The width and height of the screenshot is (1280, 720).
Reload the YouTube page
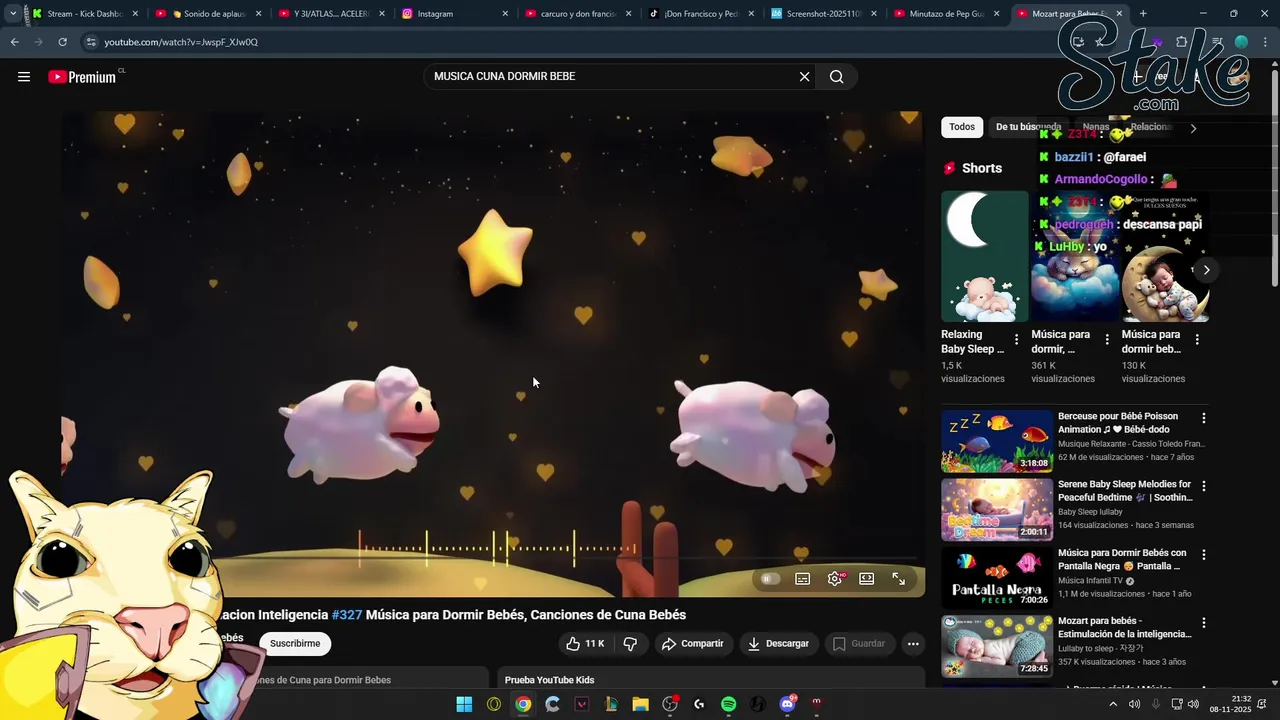pos(62,42)
